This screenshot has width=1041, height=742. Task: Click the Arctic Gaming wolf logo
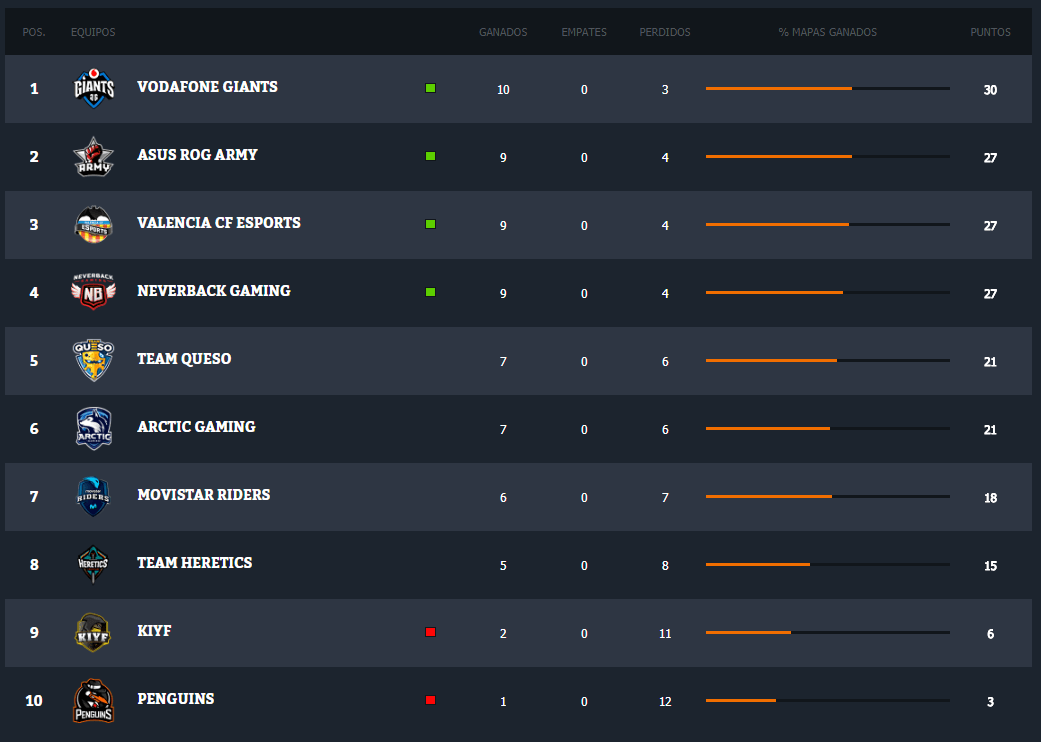(x=94, y=428)
